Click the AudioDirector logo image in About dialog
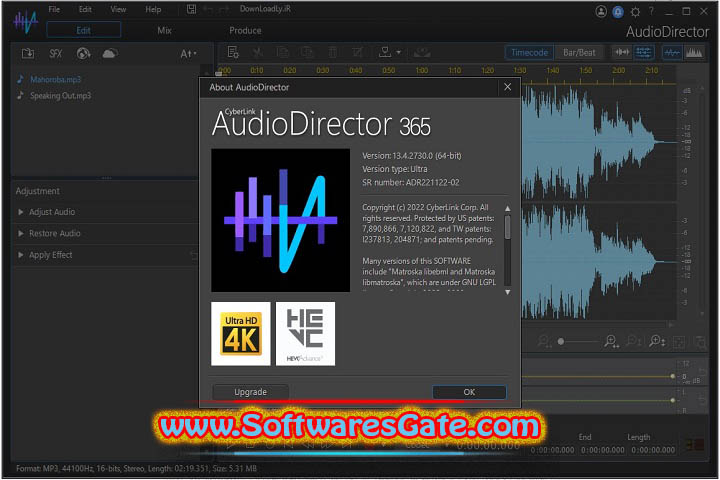Screen dimensions: 720x480 click(281, 220)
